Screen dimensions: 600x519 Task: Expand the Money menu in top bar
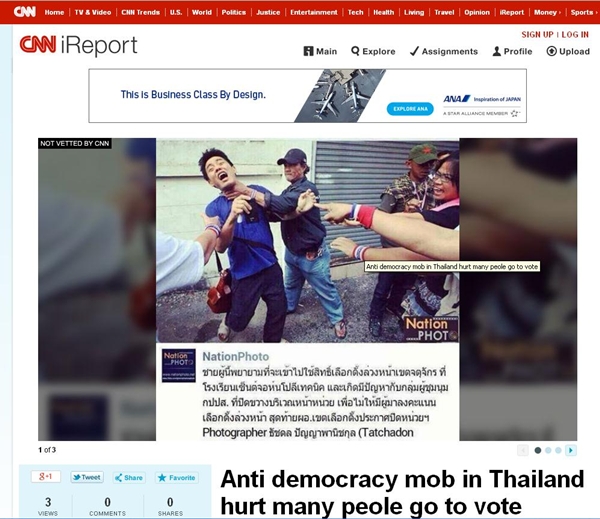pos(547,12)
